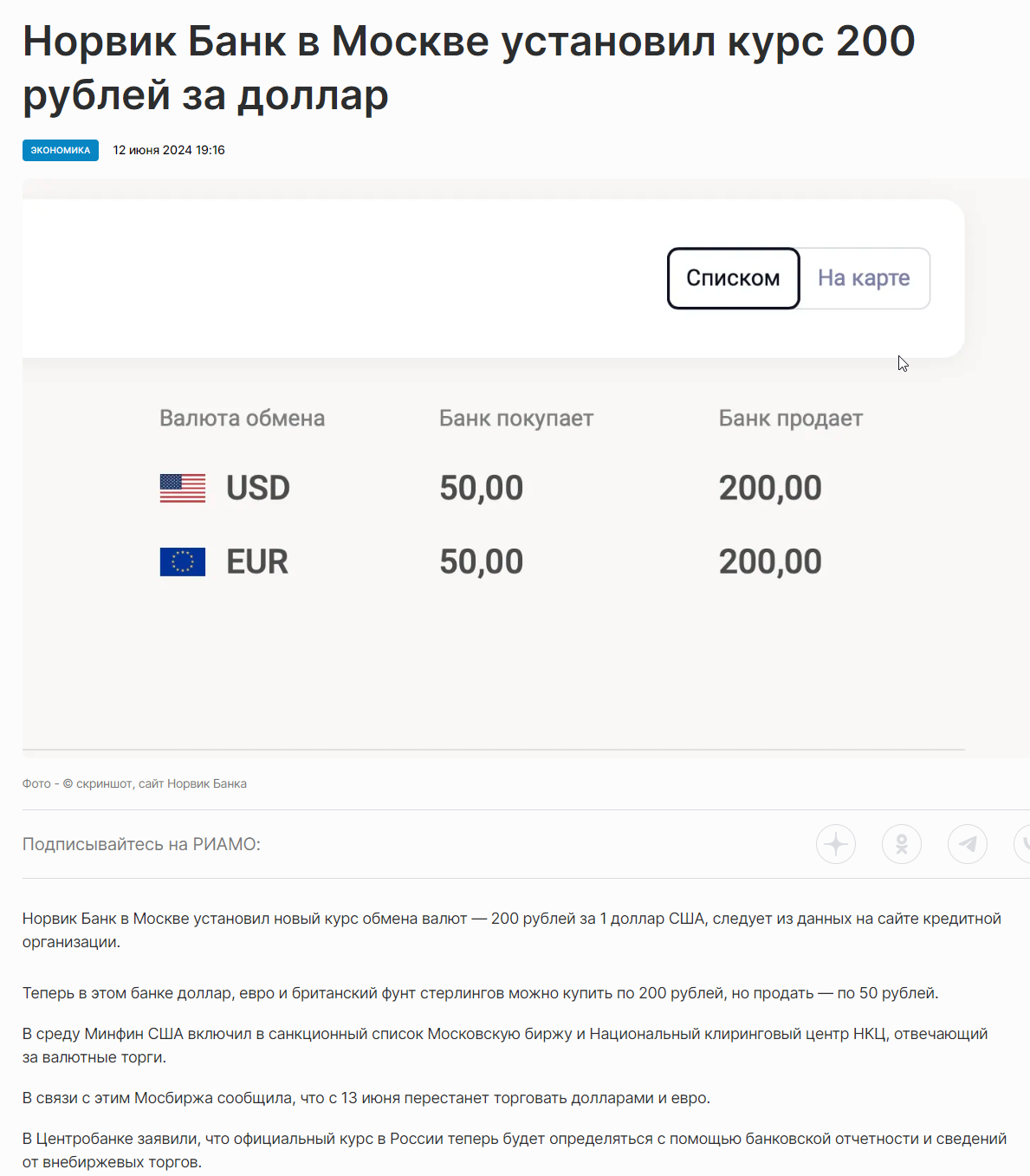Click the "Валюта обмена" column header
The height and width of the screenshot is (1176, 1030).
[x=242, y=419]
